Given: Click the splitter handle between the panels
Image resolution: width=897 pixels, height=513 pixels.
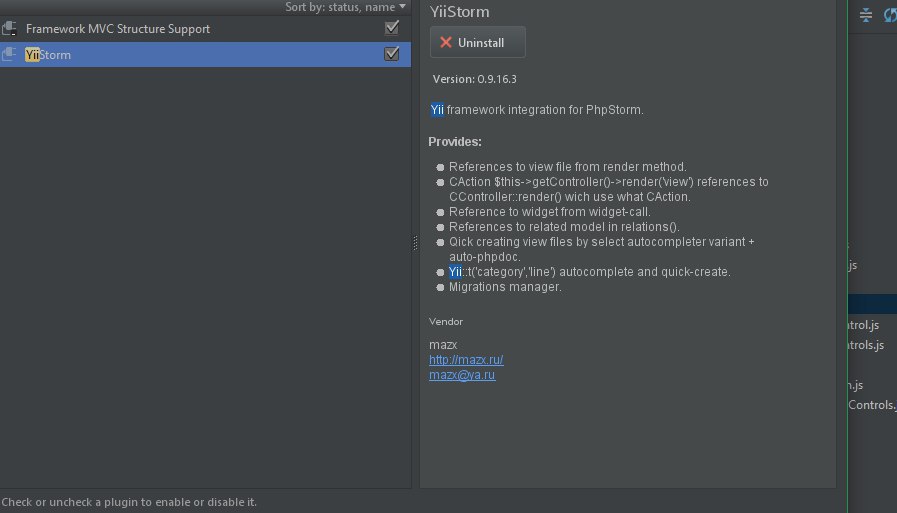Looking at the screenshot, I should 415,244.
